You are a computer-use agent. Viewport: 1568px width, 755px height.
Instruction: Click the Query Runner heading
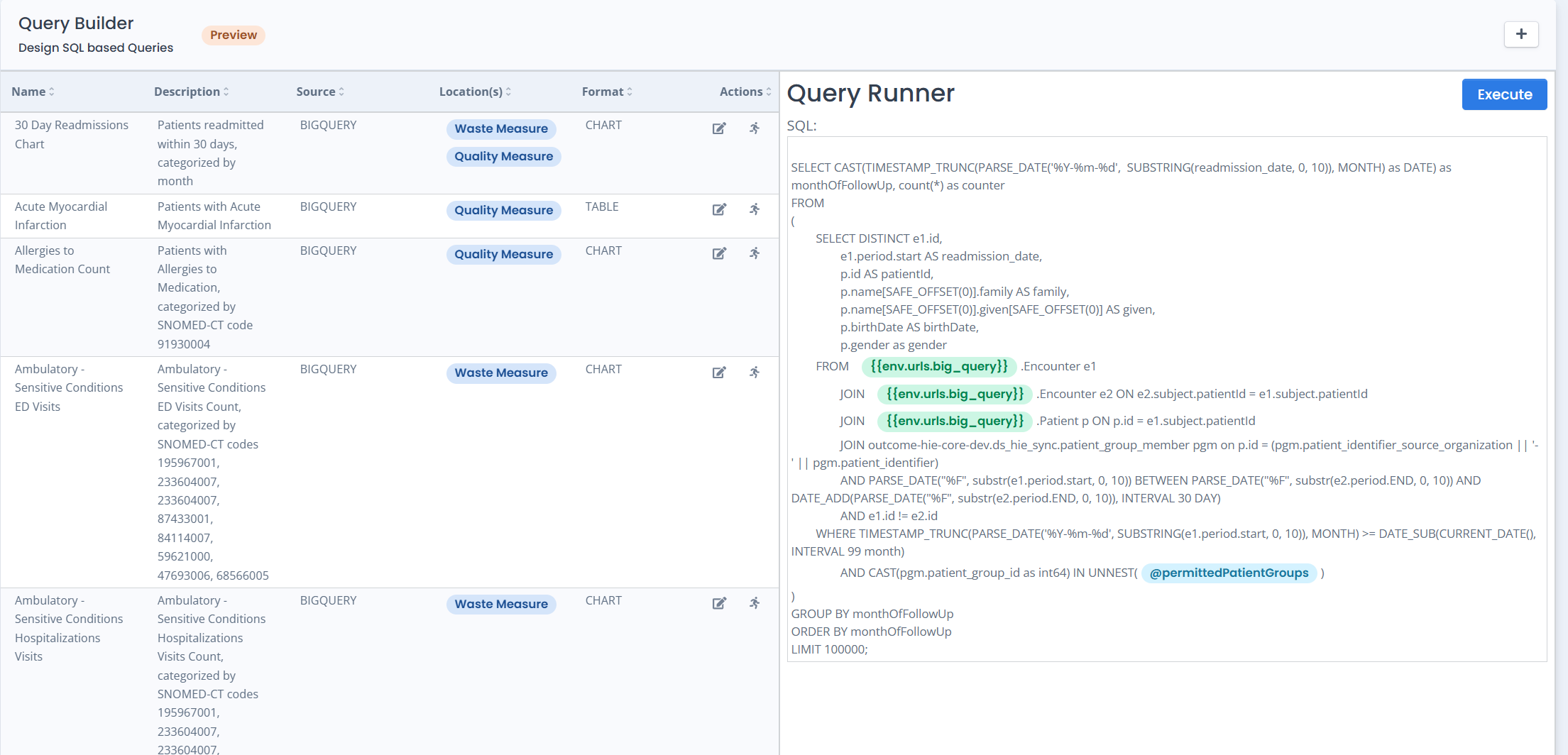(870, 93)
